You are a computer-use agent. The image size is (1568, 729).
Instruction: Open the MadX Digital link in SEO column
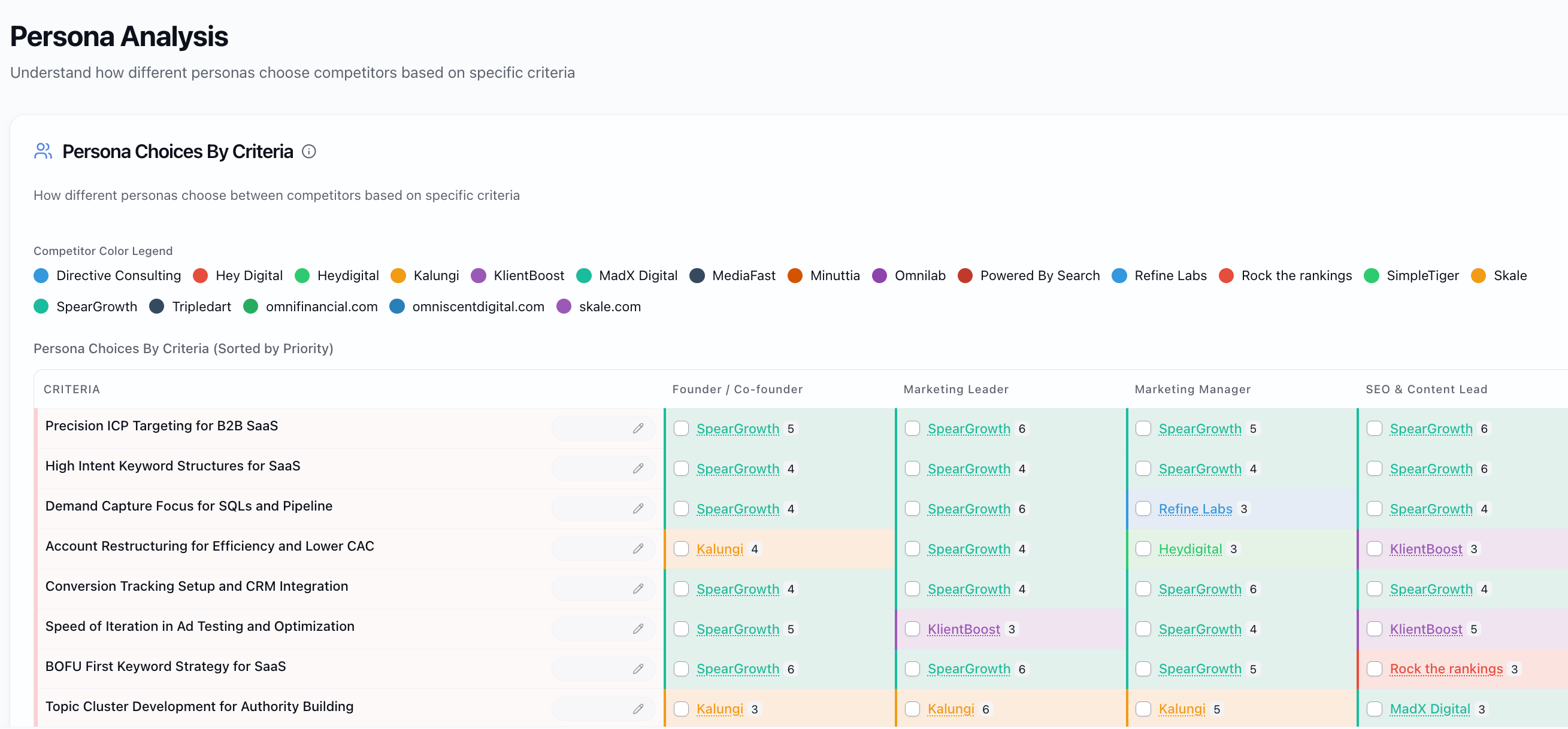pyautogui.click(x=1430, y=709)
